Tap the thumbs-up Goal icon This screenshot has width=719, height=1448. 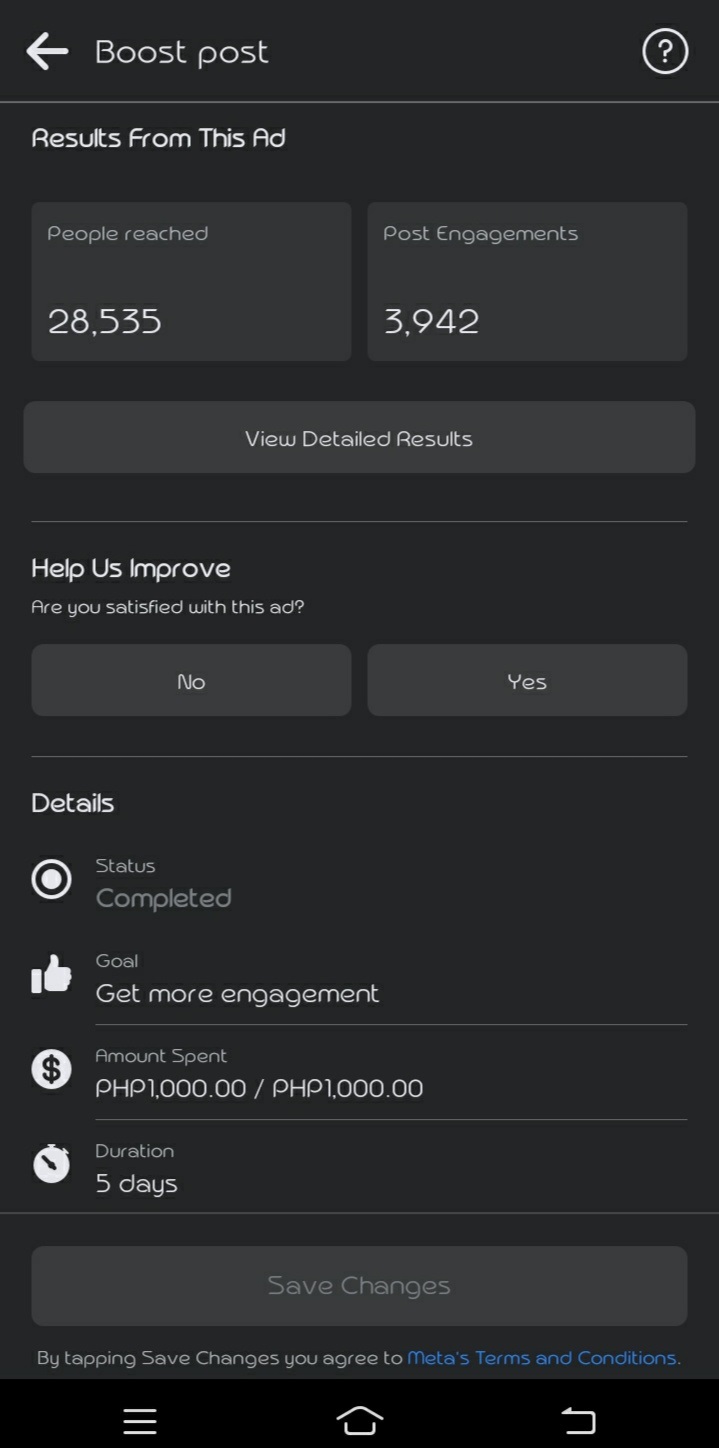(51, 974)
